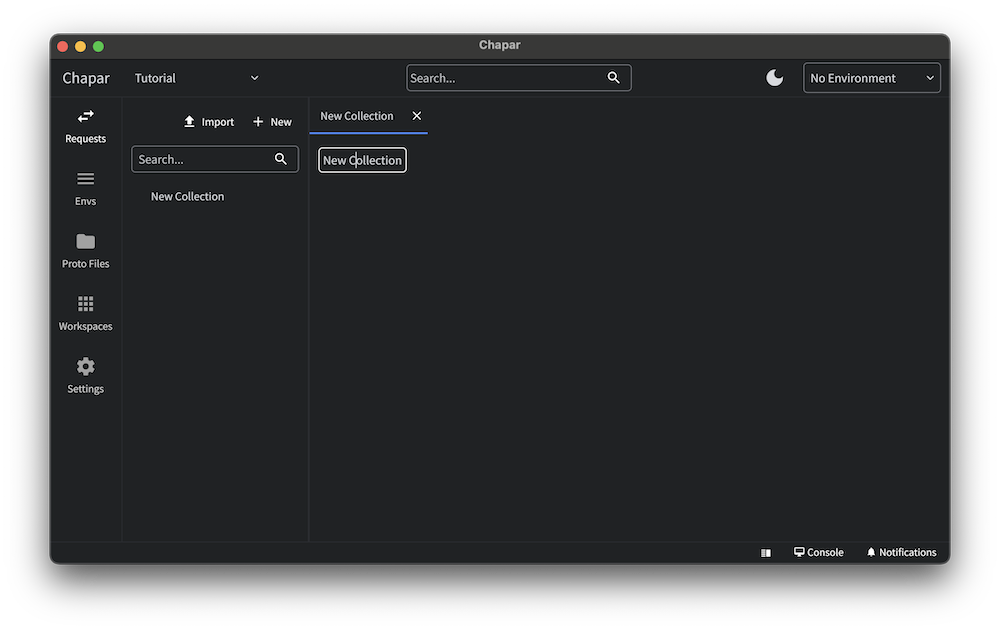1000x630 pixels.
Task: Open Proto Files folder icon
Action: click(x=86, y=242)
